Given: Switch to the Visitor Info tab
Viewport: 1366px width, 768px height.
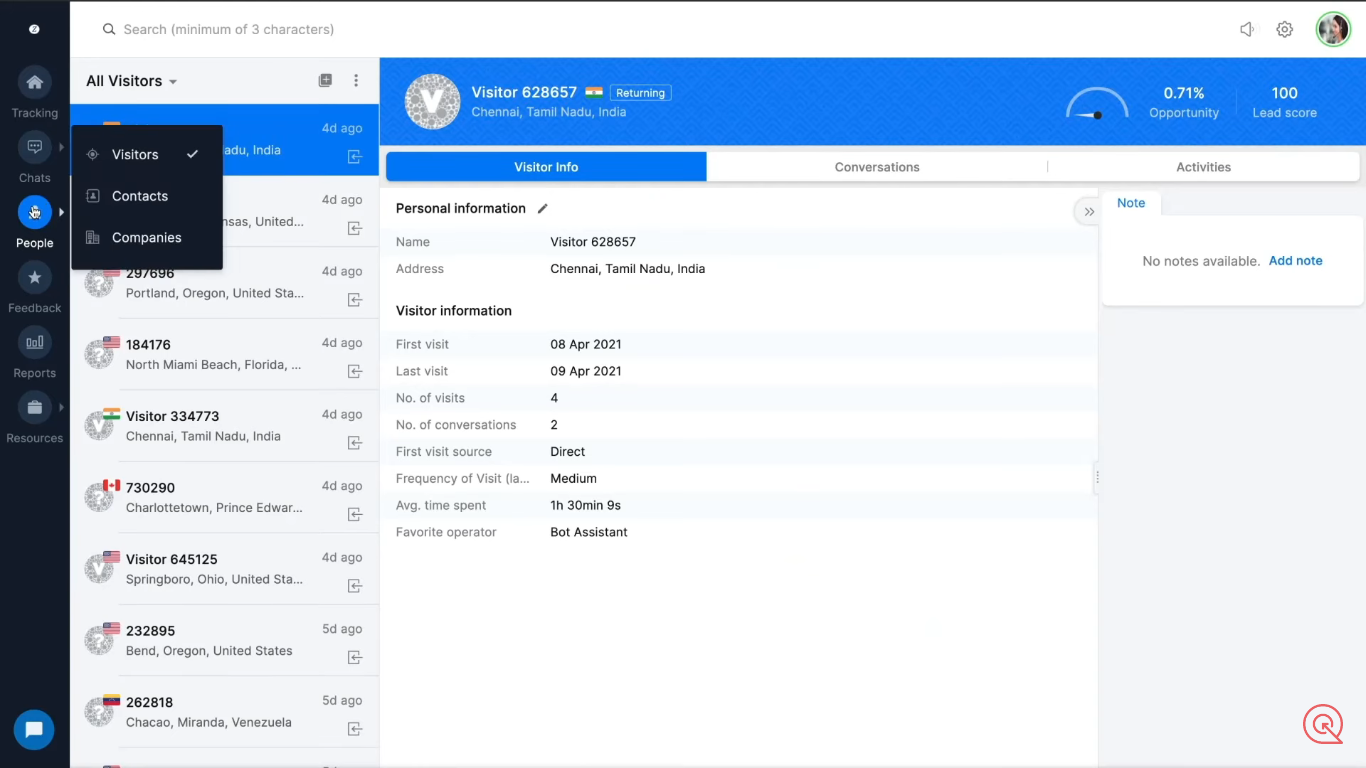Looking at the screenshot, I should click(546, 167).
